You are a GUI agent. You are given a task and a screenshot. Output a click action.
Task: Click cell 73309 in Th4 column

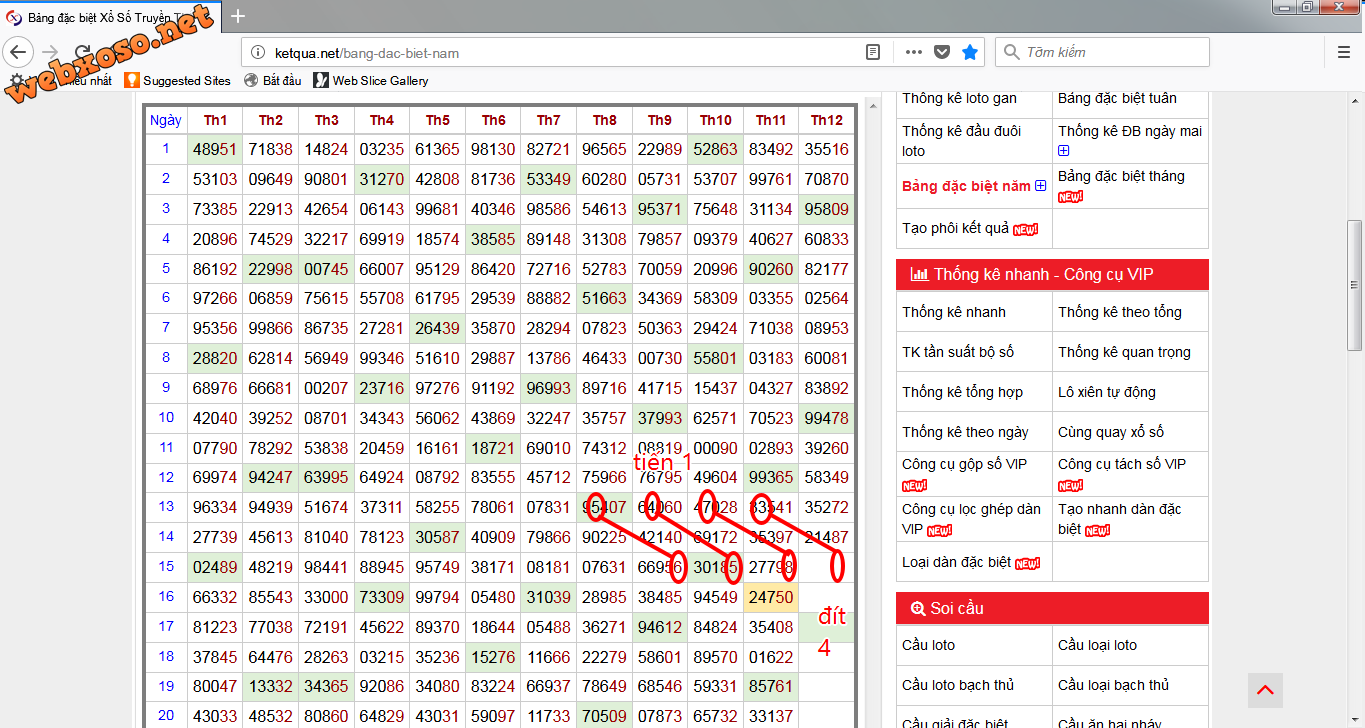382,598
